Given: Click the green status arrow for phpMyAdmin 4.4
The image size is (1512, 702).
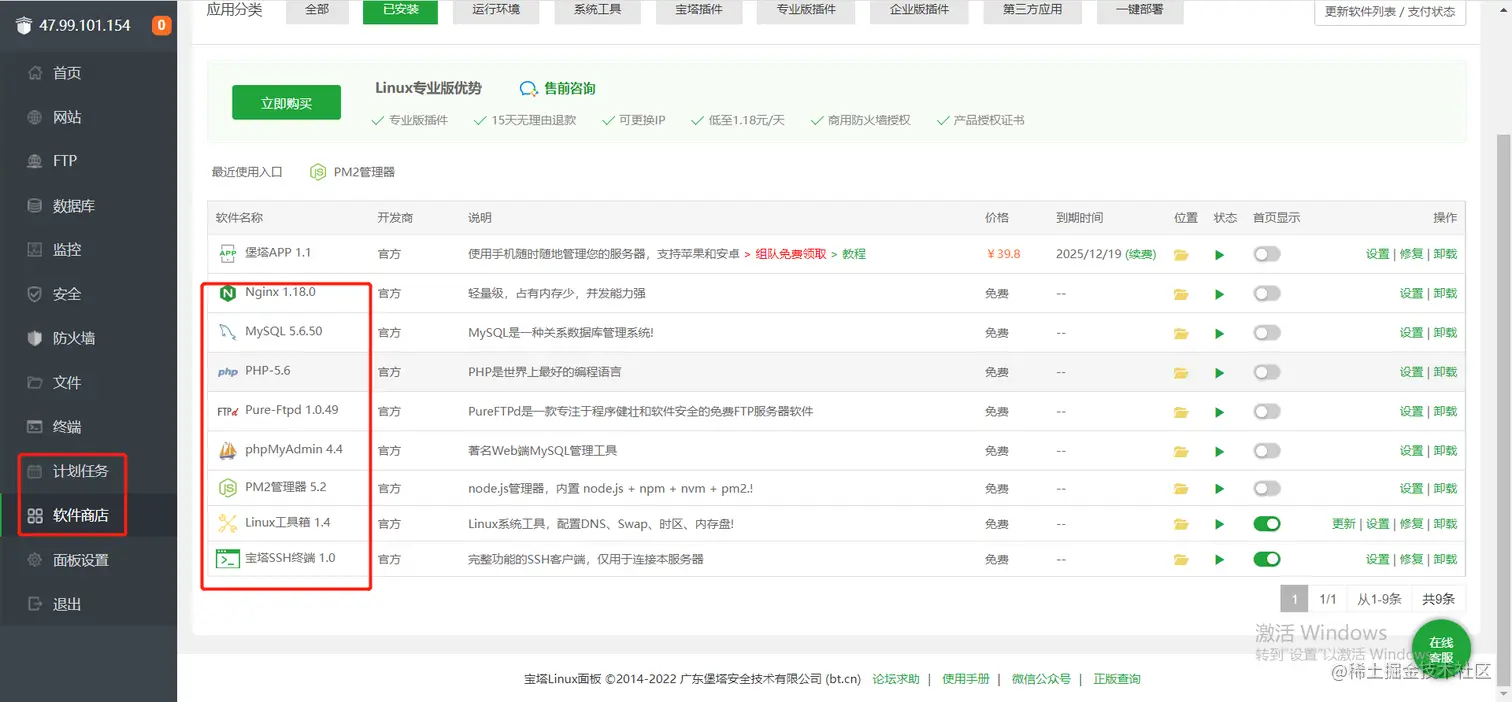Looking at the screenshot, I should click(1219, 451).
